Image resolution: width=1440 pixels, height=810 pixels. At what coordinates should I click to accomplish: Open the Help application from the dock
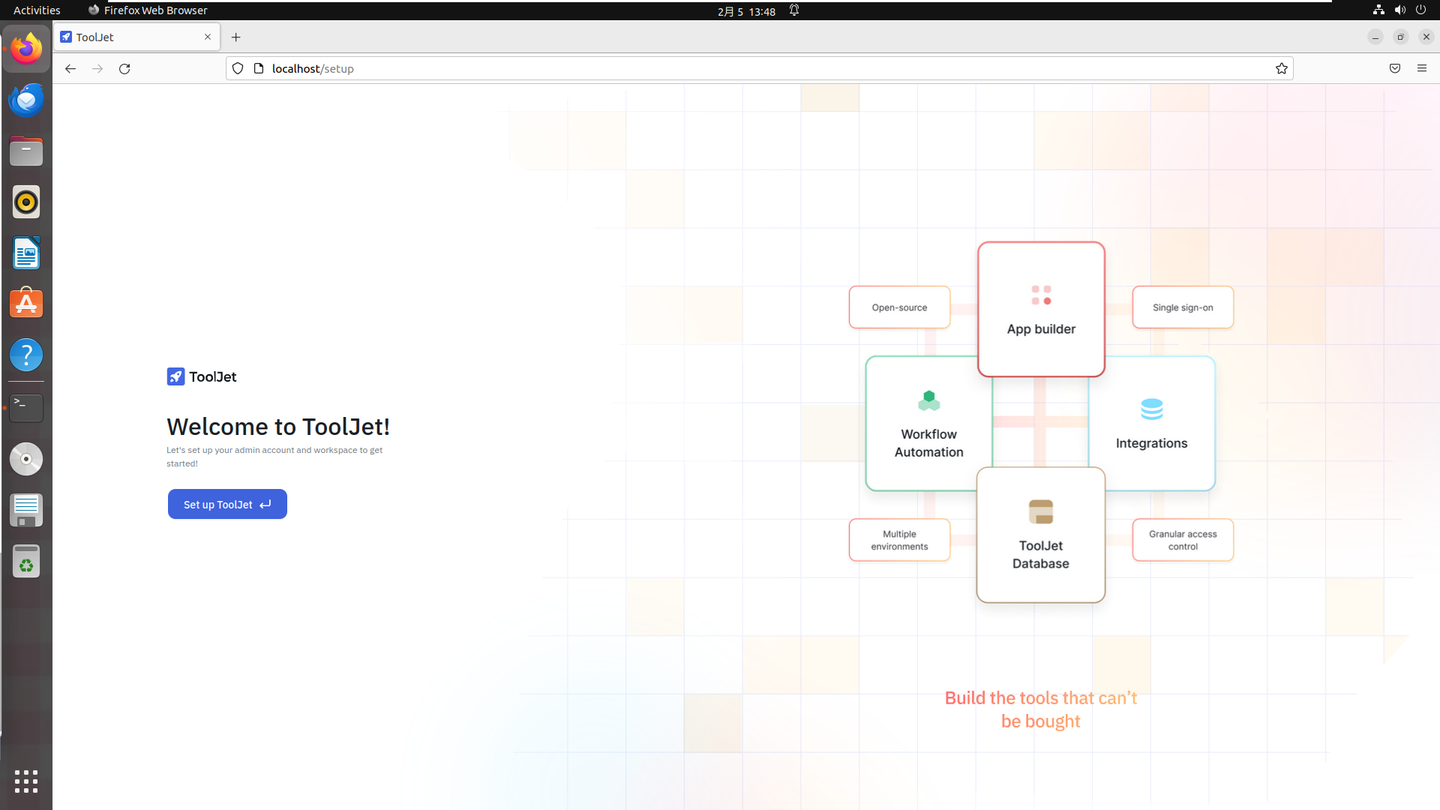(26, 355)
